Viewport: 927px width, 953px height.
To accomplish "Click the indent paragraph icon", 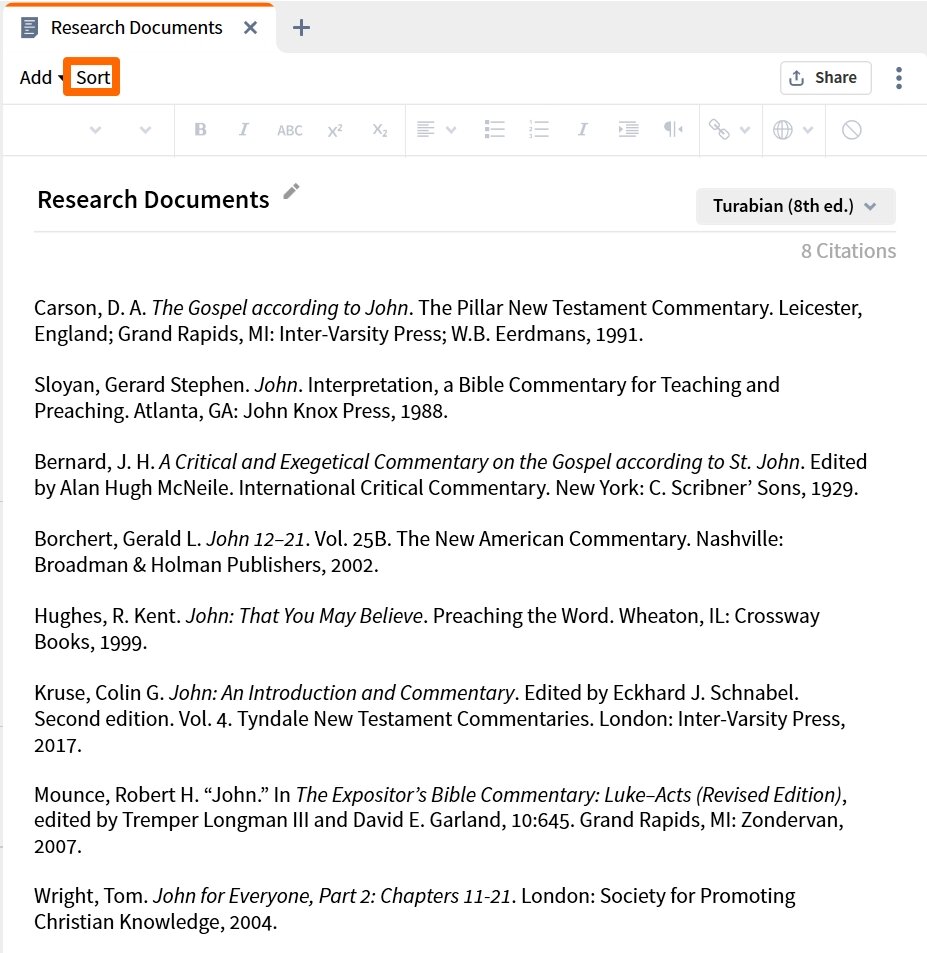I will (628, 130).
